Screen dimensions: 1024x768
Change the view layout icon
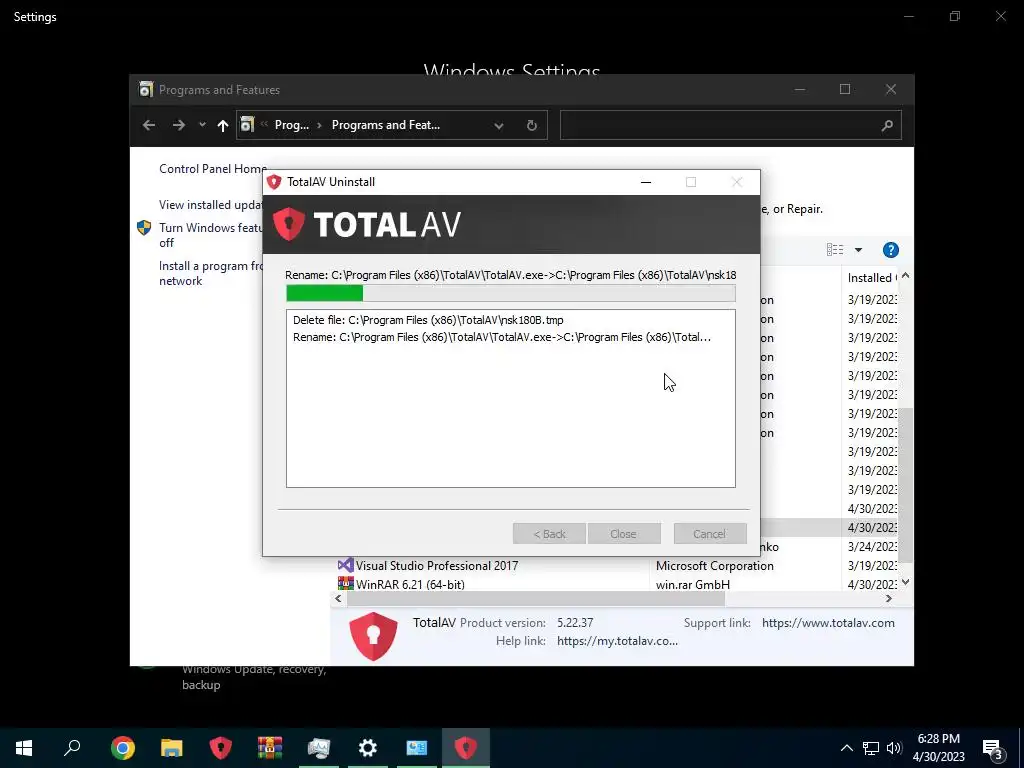pos(835,249)
